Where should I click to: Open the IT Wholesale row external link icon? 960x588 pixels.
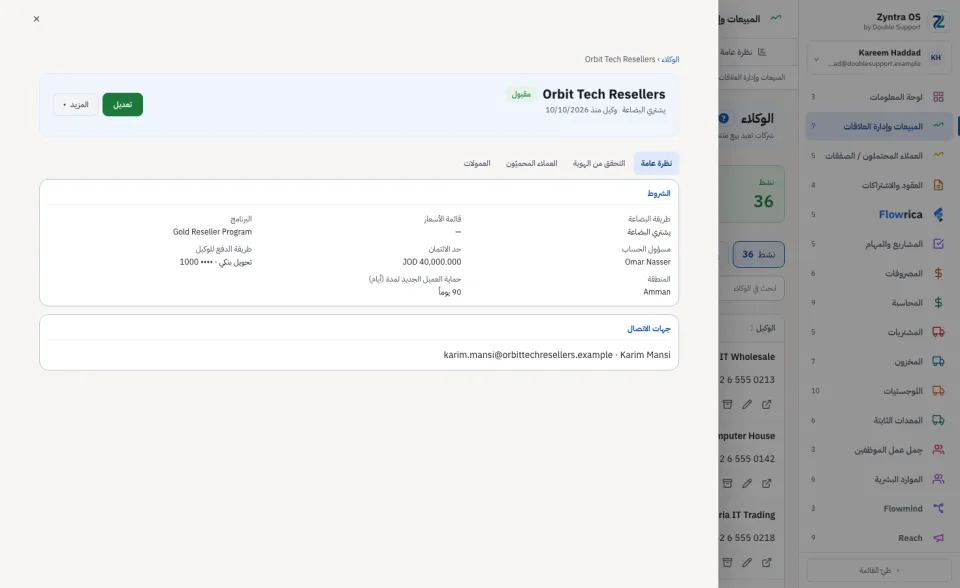[767, 404]
